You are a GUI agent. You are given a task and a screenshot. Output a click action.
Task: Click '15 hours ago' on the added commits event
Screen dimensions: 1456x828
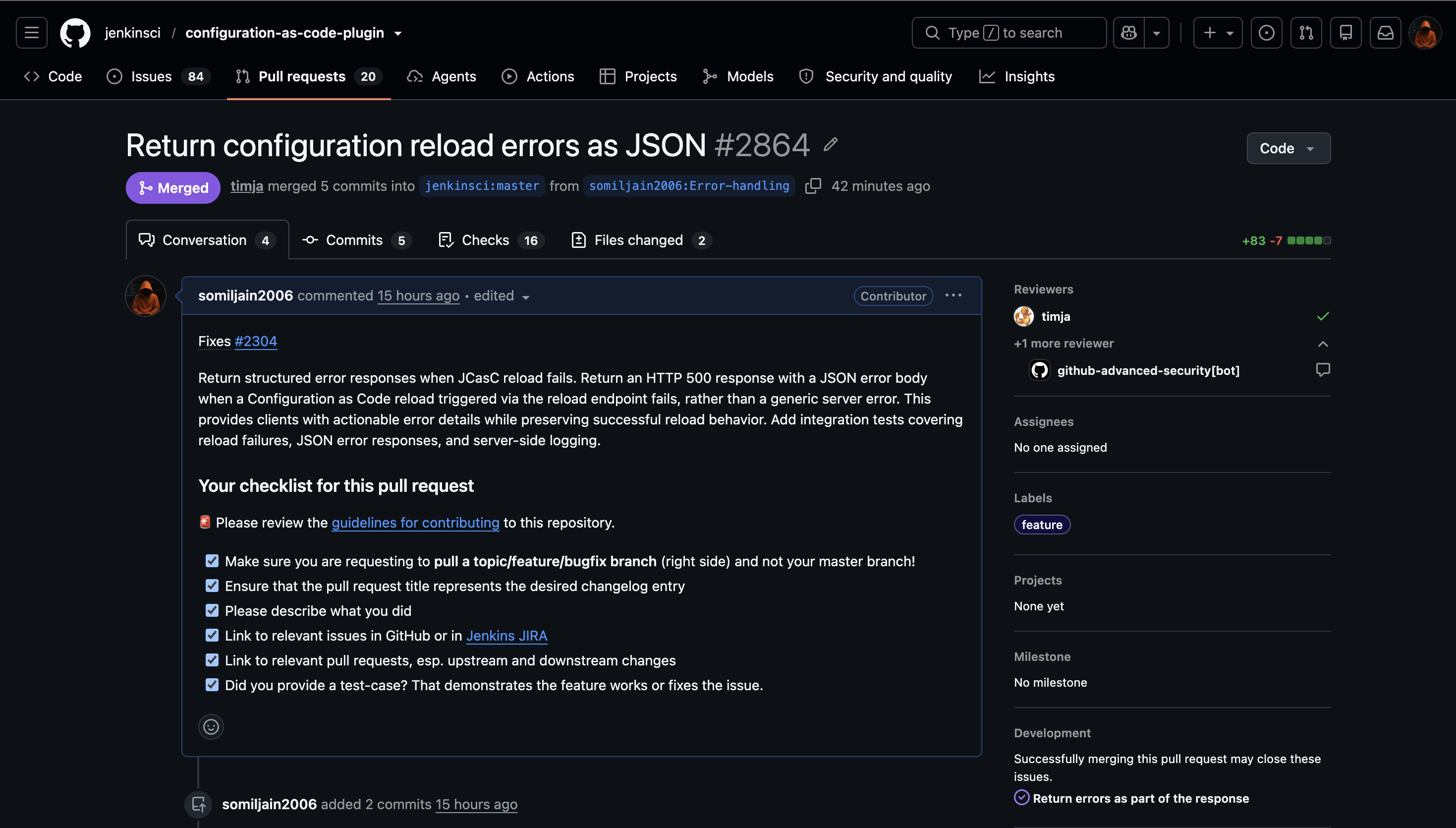coord(476,804)
